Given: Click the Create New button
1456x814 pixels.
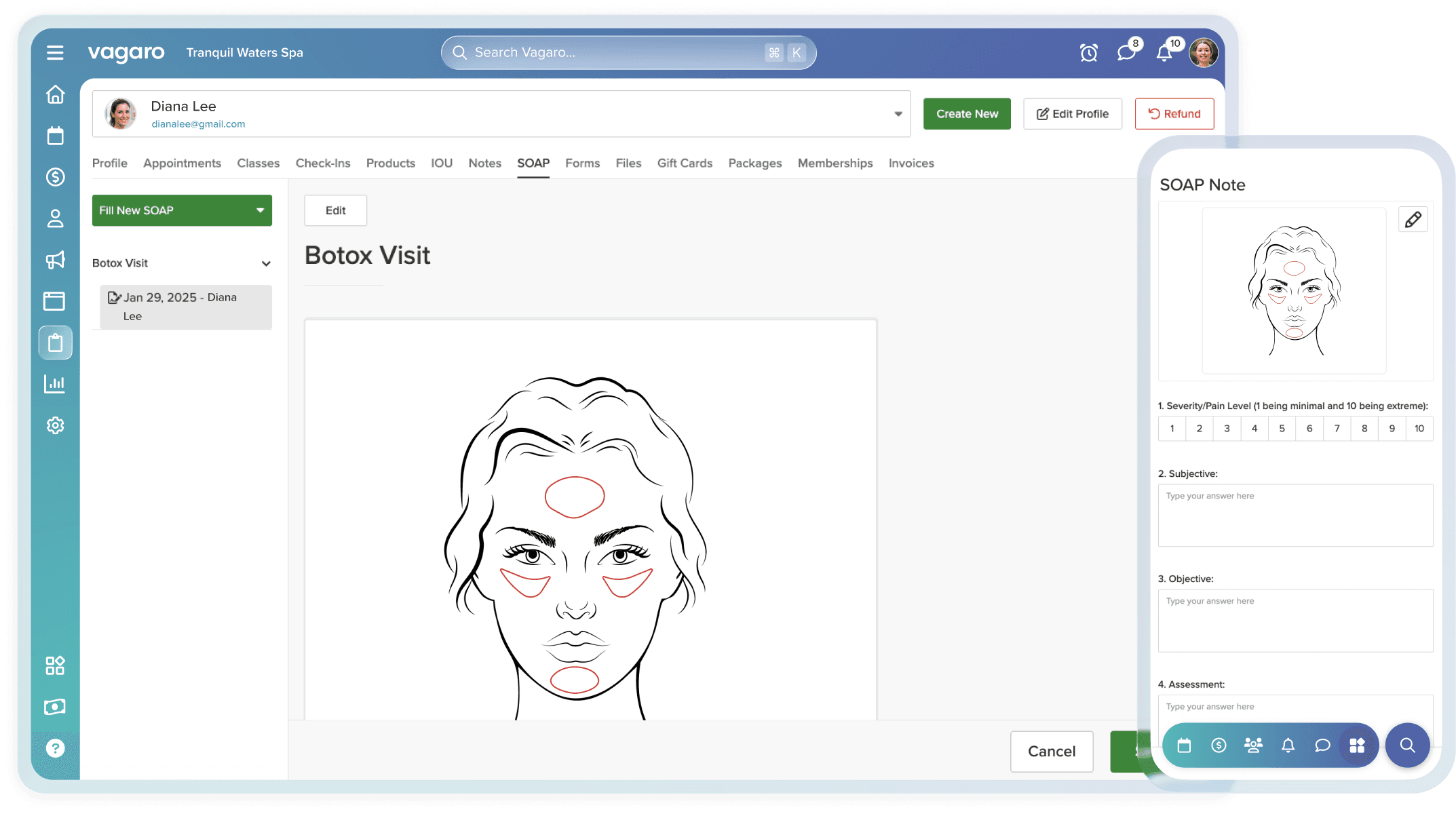Looking at the screenshot, I should click(967, 114).
